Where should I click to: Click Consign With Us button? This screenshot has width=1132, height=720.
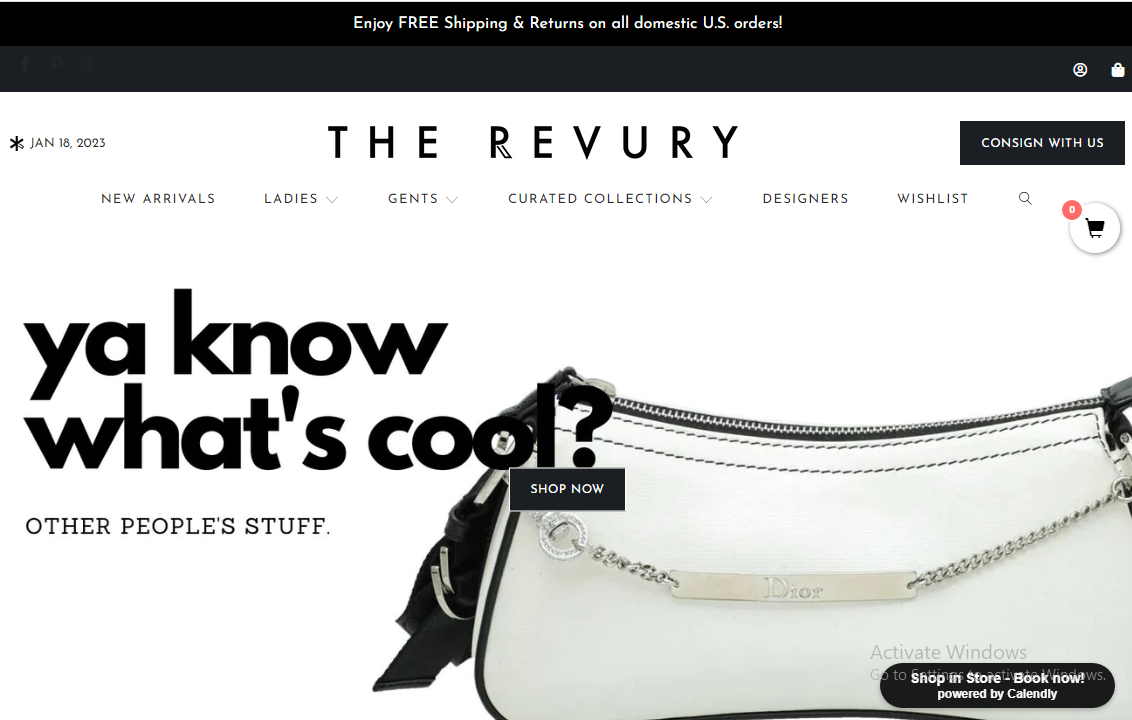pos(1042,143)
